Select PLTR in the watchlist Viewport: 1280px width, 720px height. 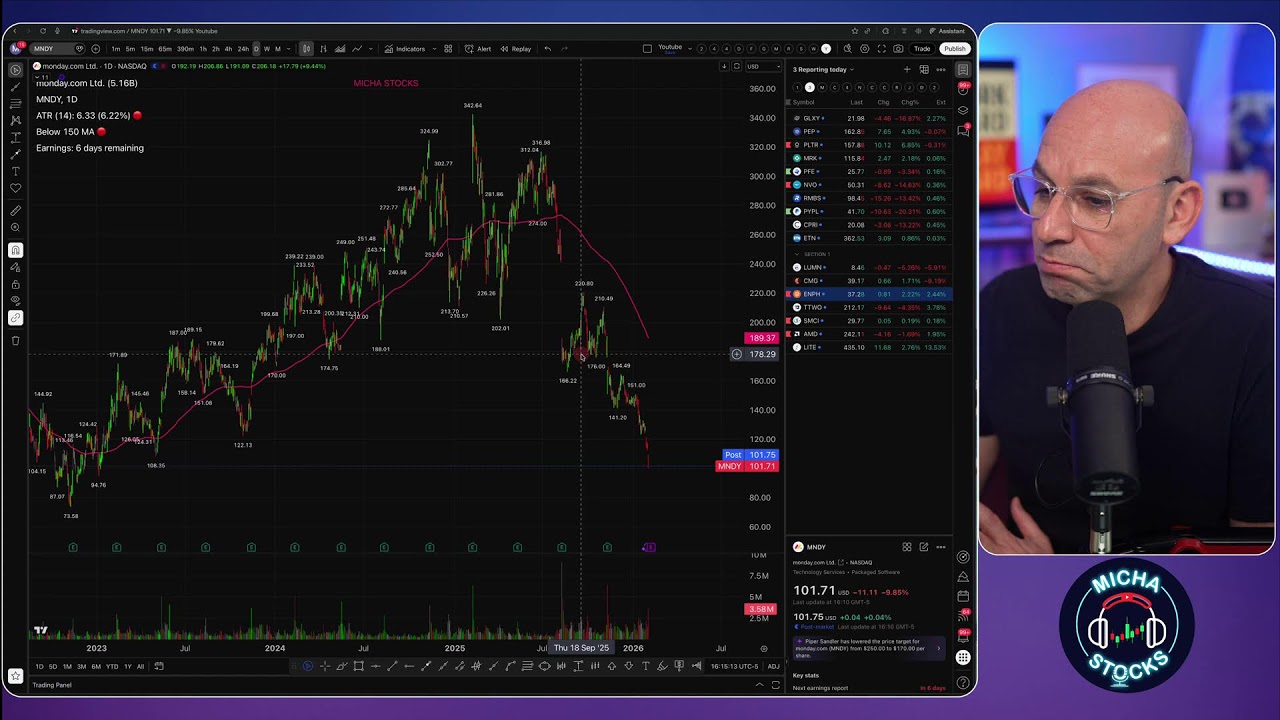click(869, 145)
